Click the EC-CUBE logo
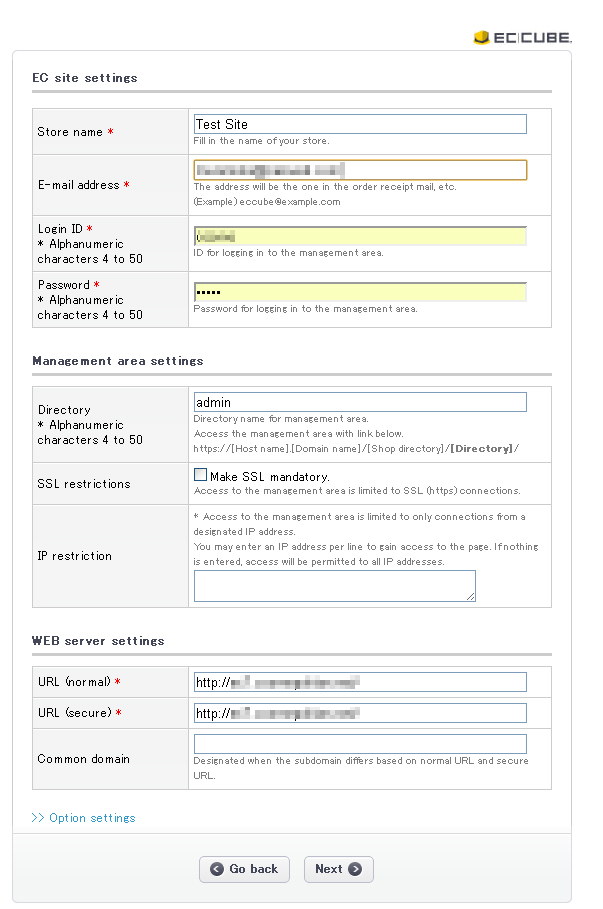 [x=522, y=38]
